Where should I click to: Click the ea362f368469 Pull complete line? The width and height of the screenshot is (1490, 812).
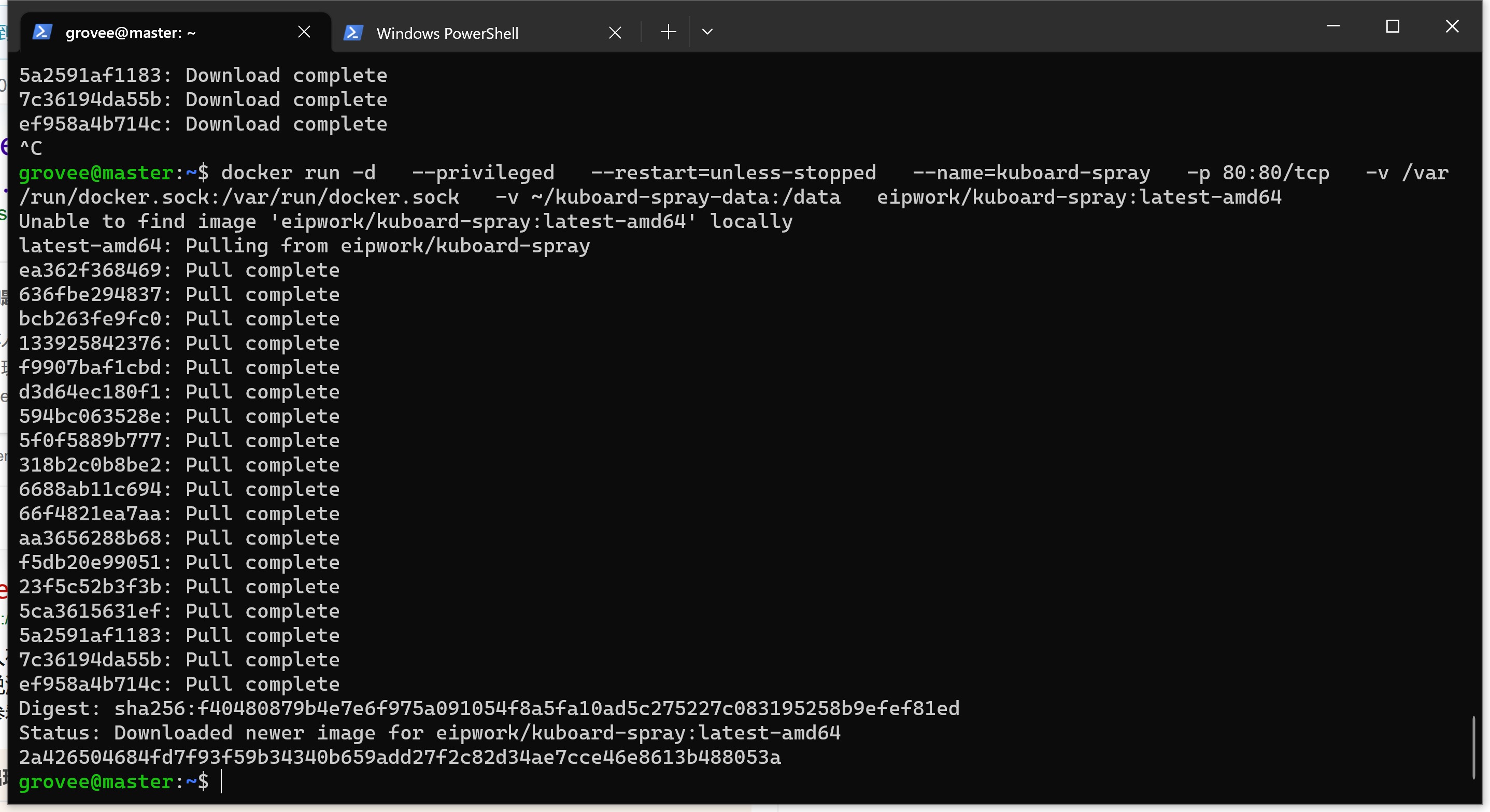[179, 270]
